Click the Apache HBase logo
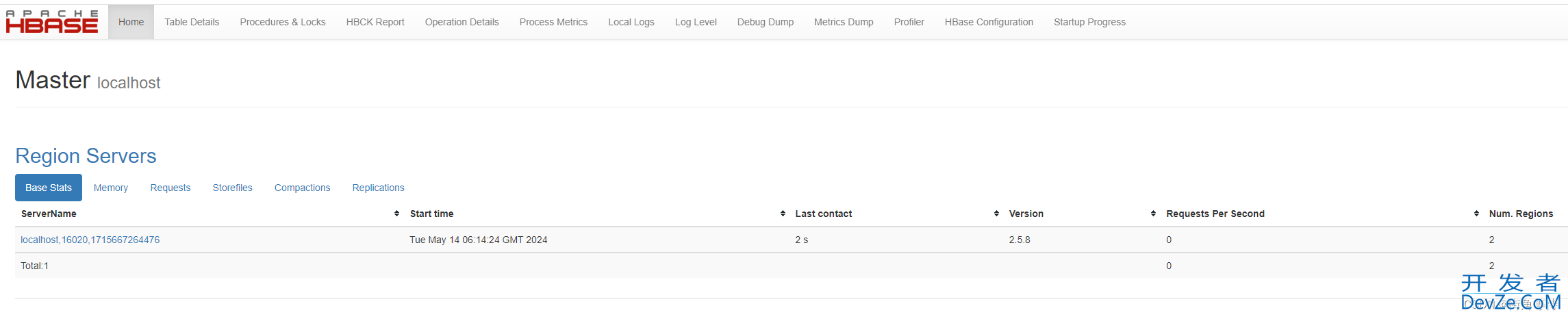Screen dimensions: 1568x317 click(52, 22)
